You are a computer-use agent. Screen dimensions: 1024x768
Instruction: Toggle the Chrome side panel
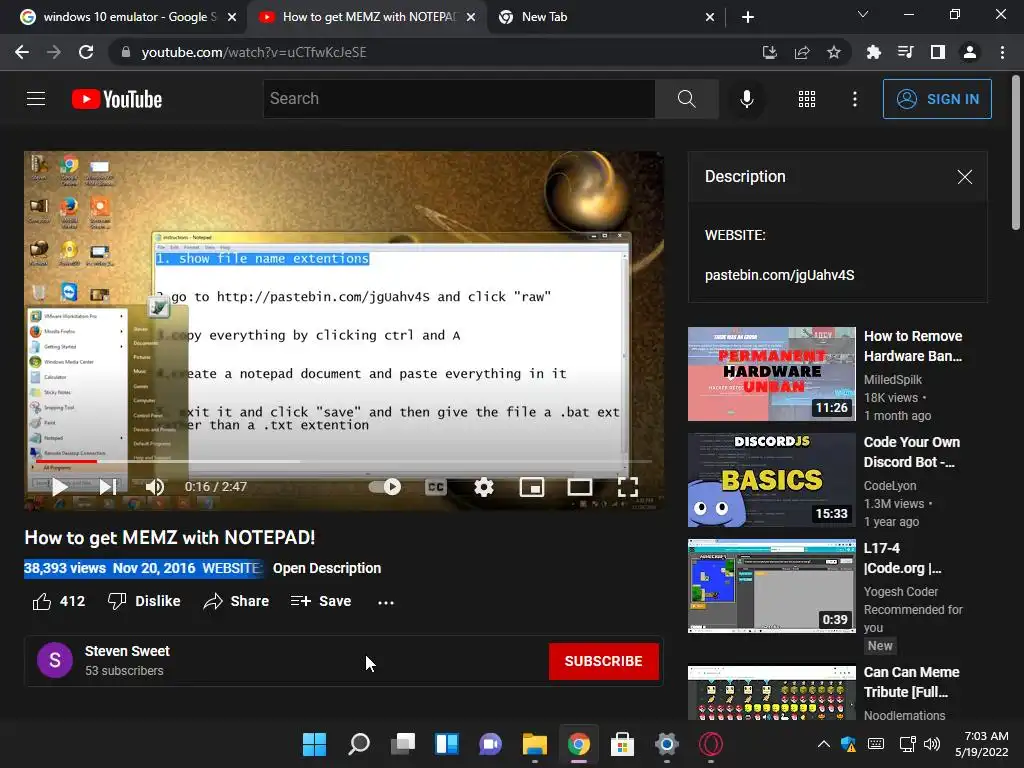pos(938,52)
